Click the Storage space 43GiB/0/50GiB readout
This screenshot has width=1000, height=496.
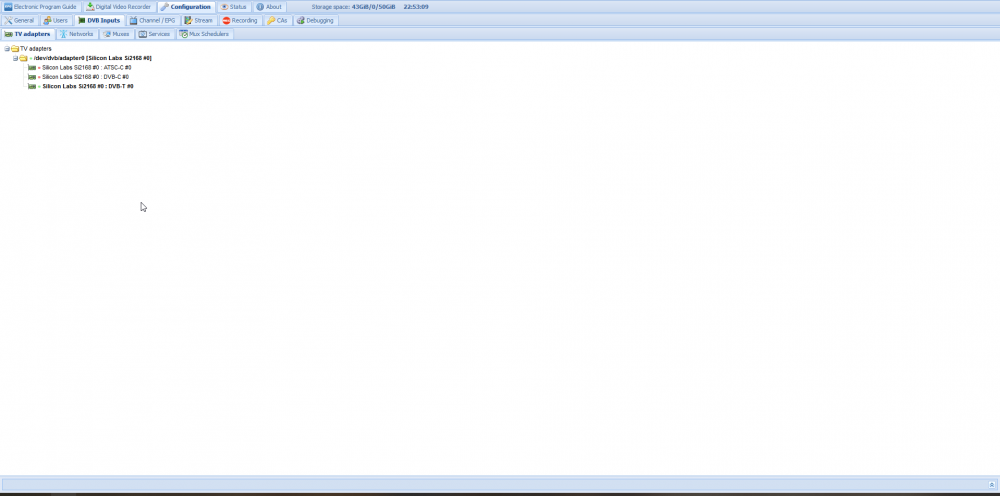[x=353, y=7]
